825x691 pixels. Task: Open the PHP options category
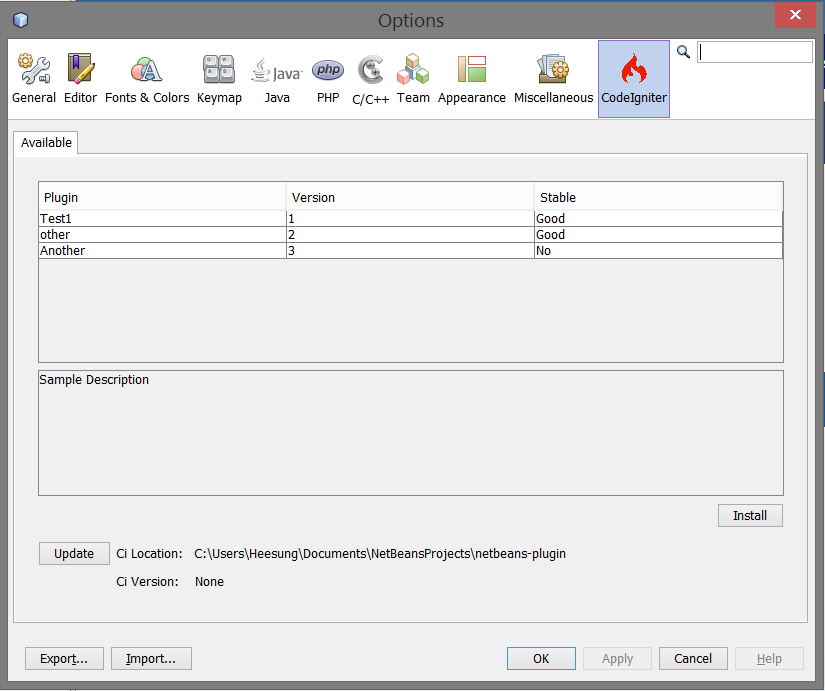[x=328, y=79]
